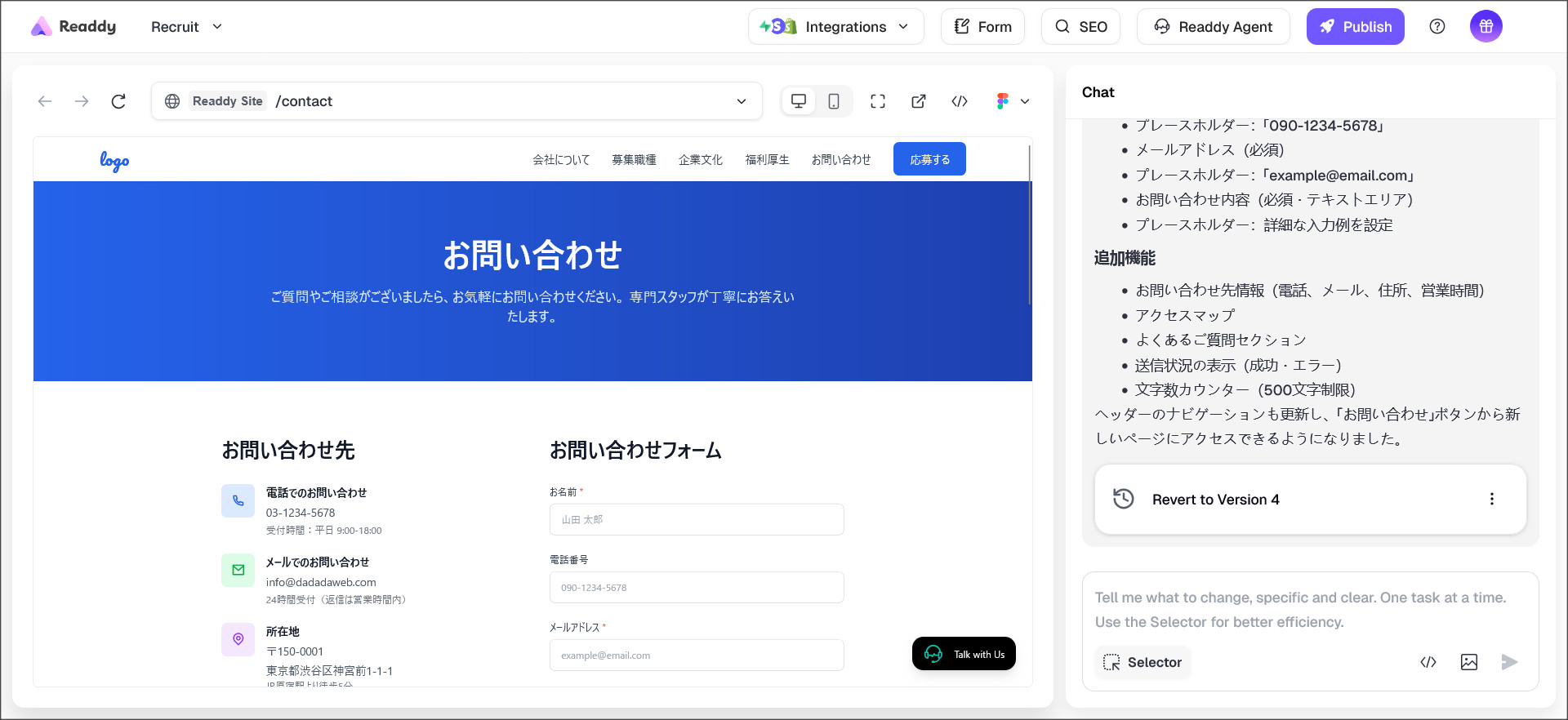The image size is (1568, 720).
Task: Click the help question mark icon
Action: pos(1437,27)
